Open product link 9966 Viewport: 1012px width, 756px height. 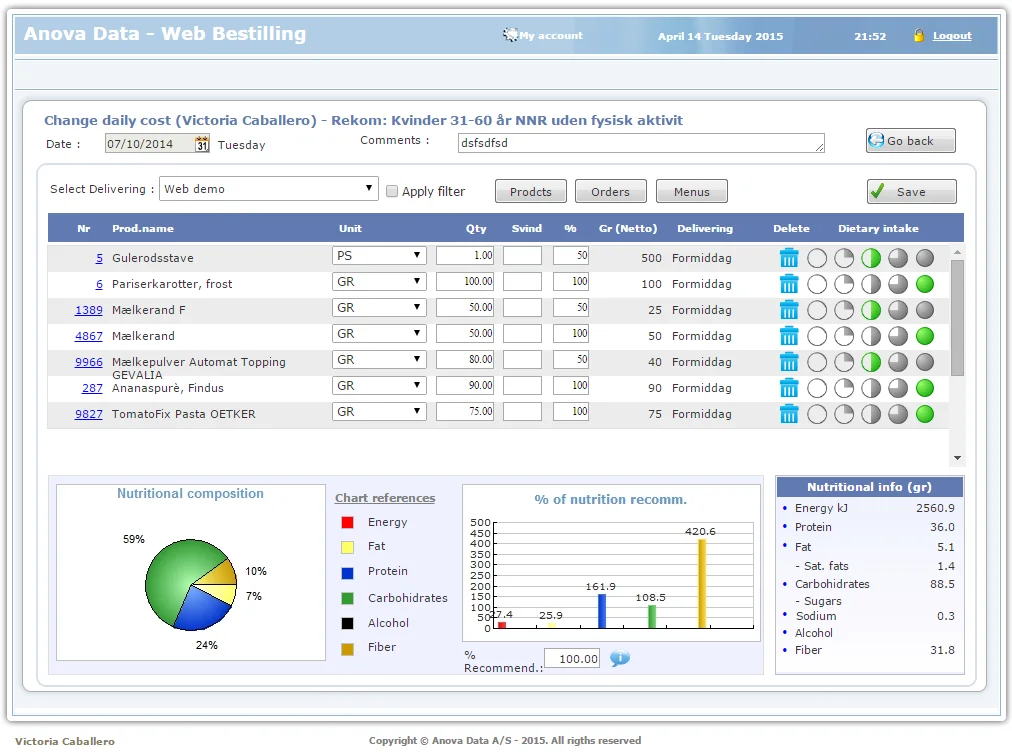tap(88, 362)
